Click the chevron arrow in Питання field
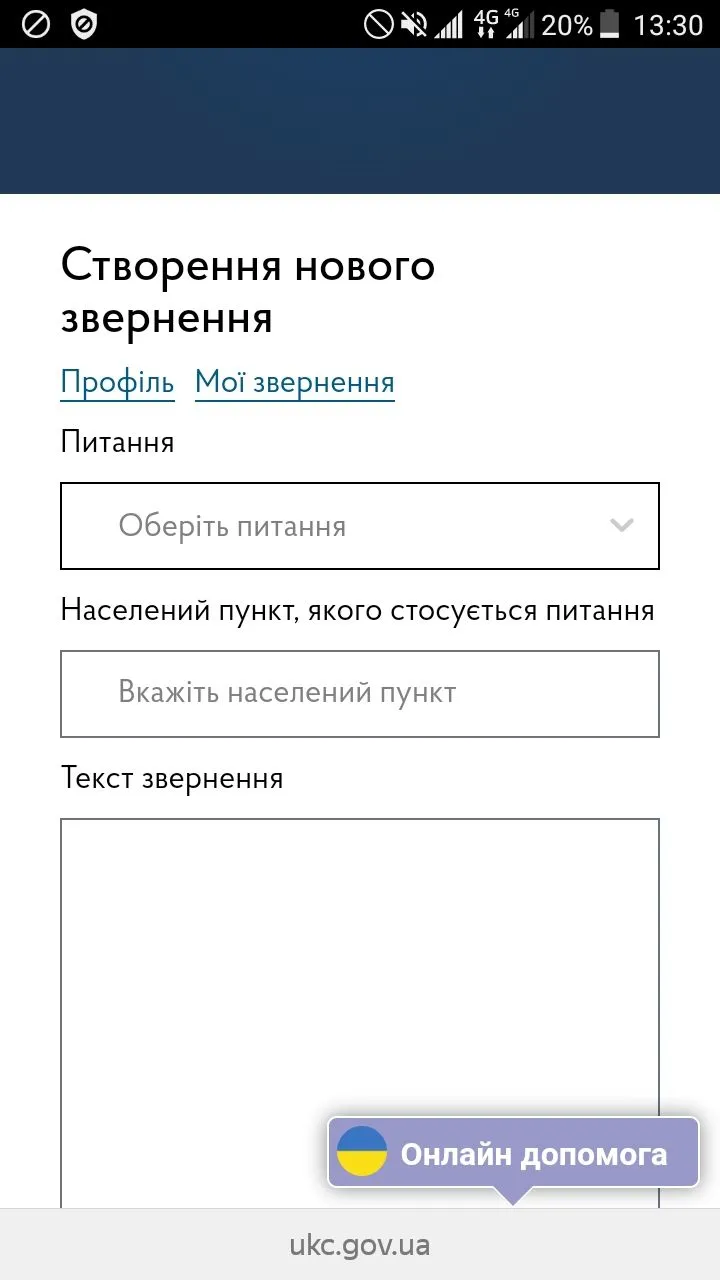720x1280 pixels. [622, 526]
